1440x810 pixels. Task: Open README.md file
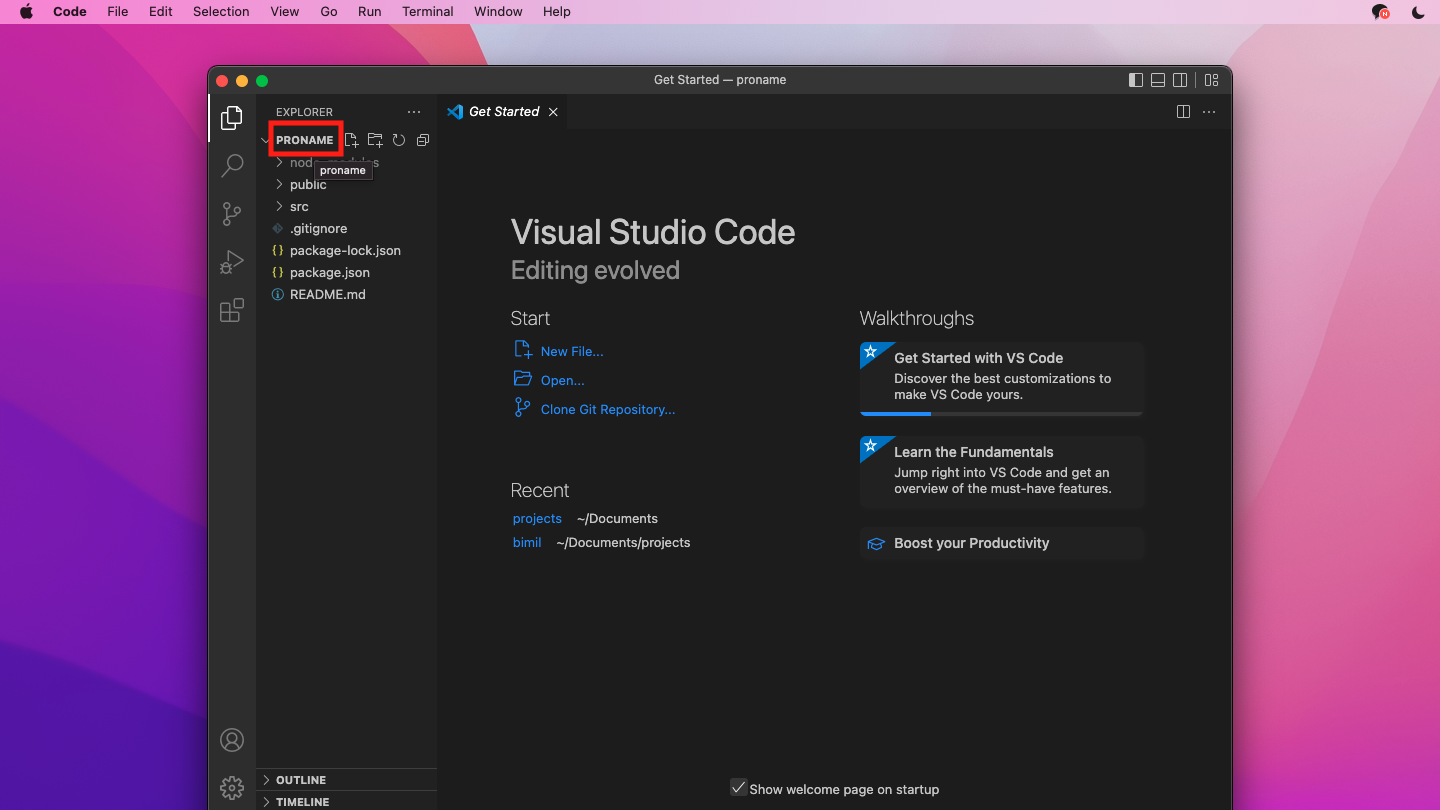click(x=346, y=294)
